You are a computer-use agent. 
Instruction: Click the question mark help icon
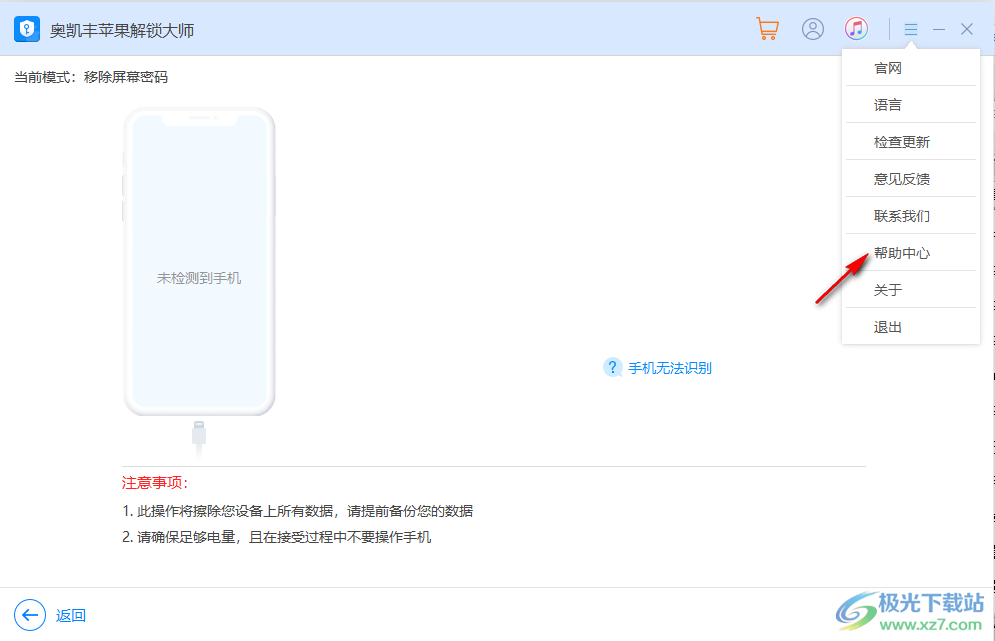(612, 367)
